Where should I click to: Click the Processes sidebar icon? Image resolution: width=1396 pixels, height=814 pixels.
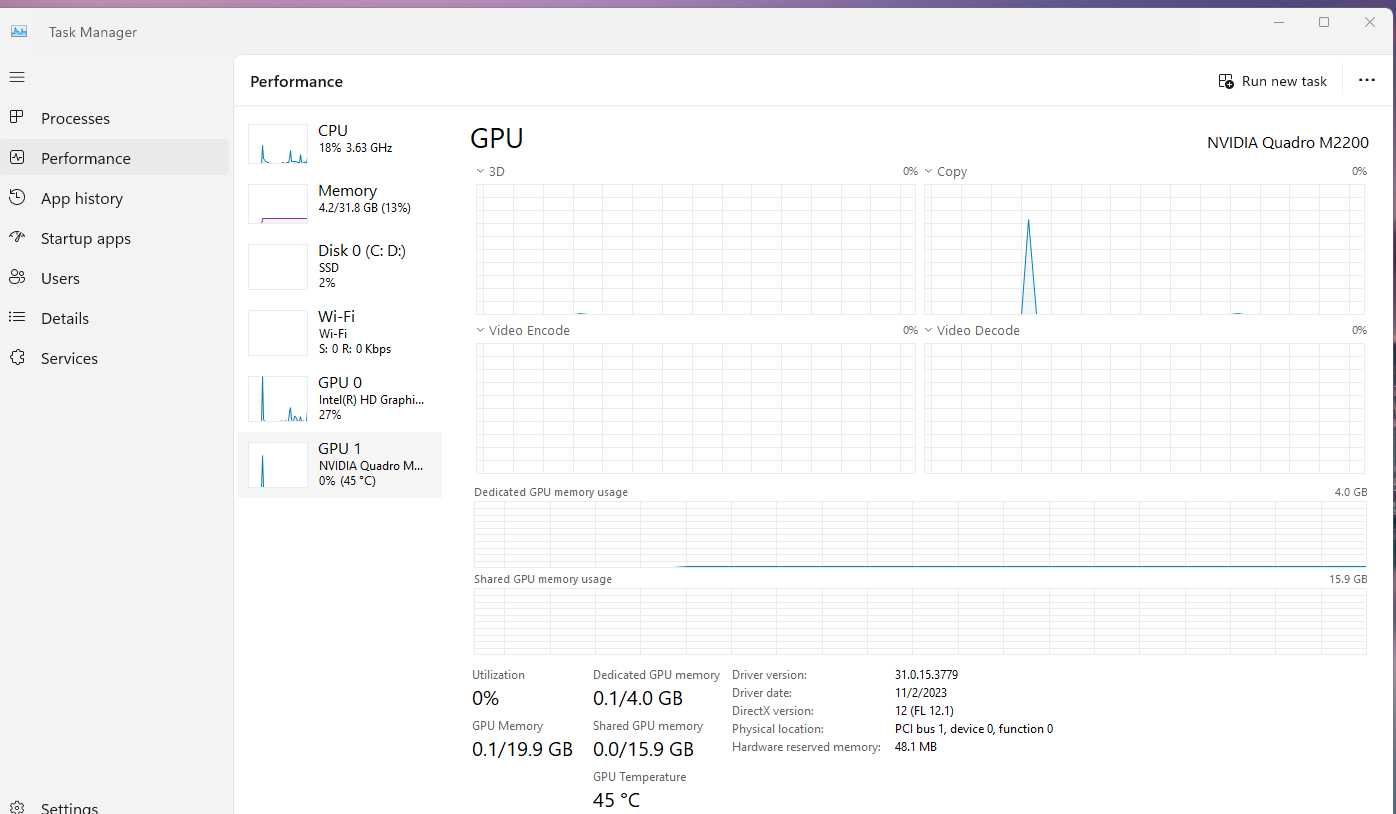coord(17,118)
